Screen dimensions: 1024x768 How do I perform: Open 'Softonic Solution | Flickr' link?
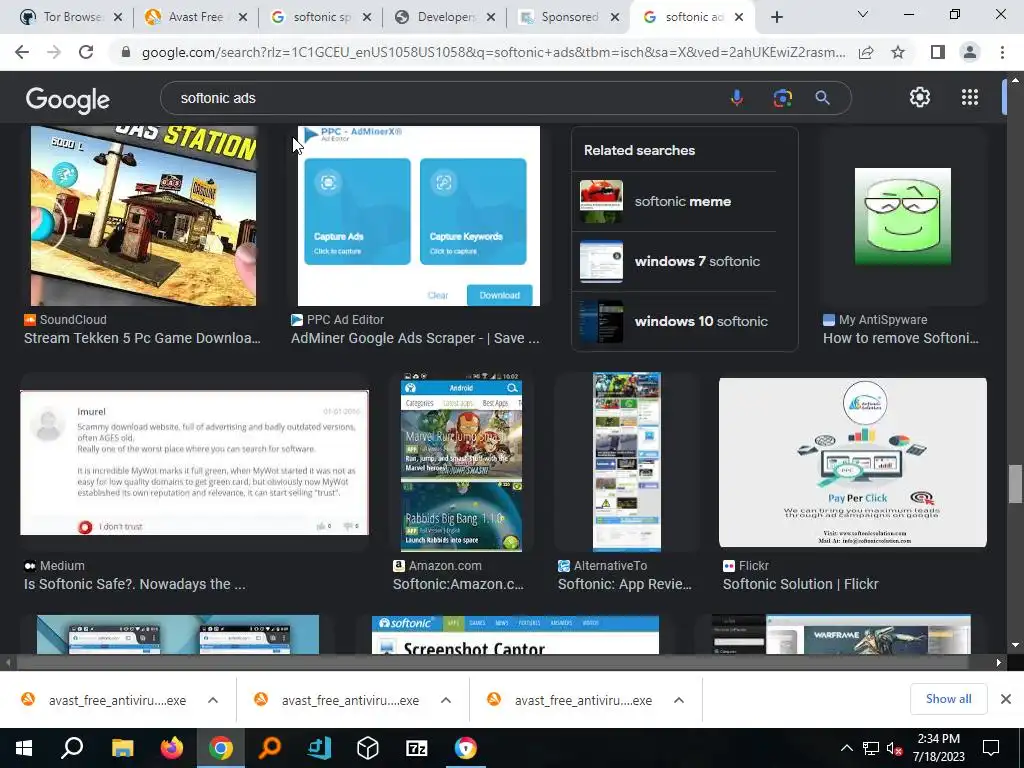(801, 584)
